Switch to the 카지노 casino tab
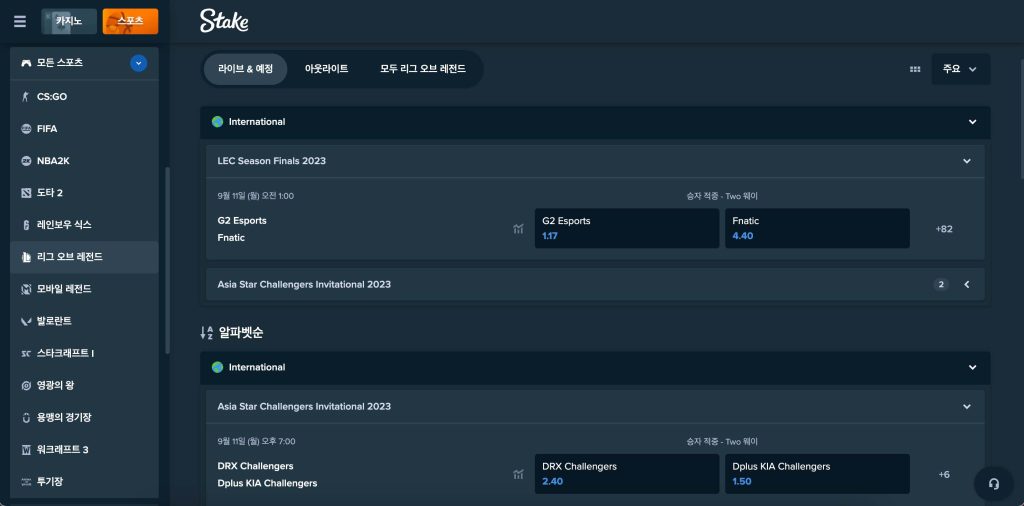 [x=69, y=22]
